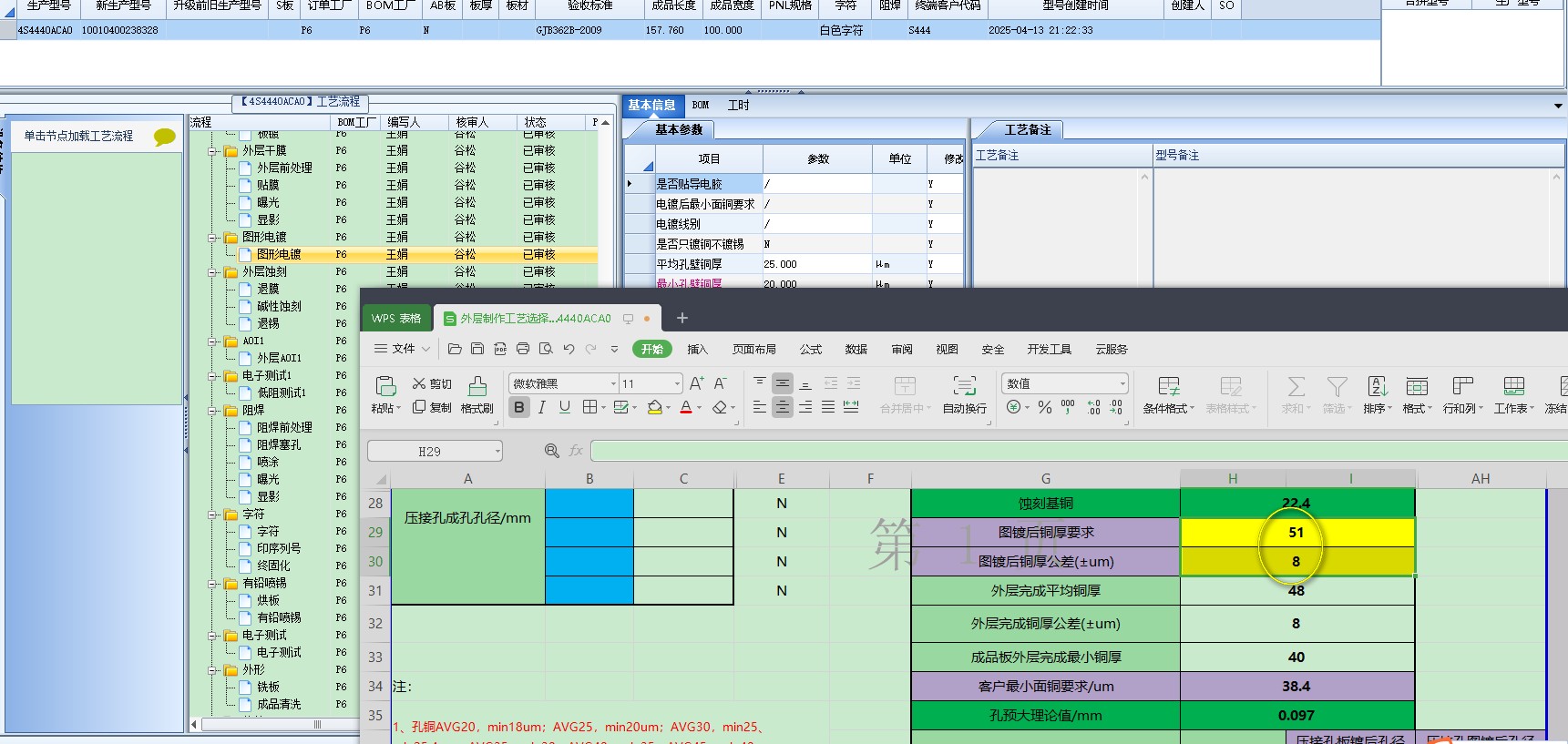This screenshot has height=744, width=1568.
Task: Click the zoom magnifier beside fx
Action: click(x=551, y=451)
